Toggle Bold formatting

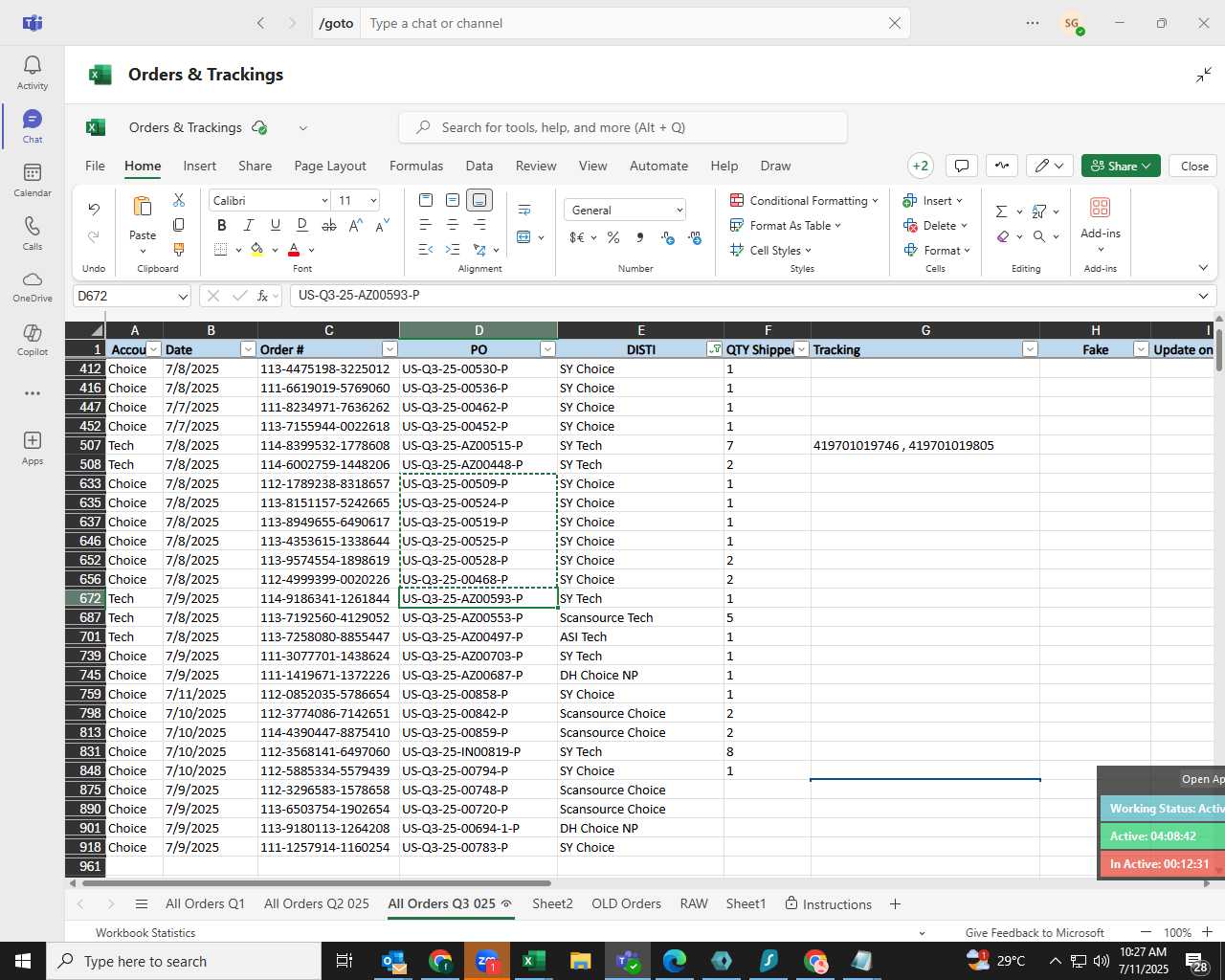pos(222,225)
